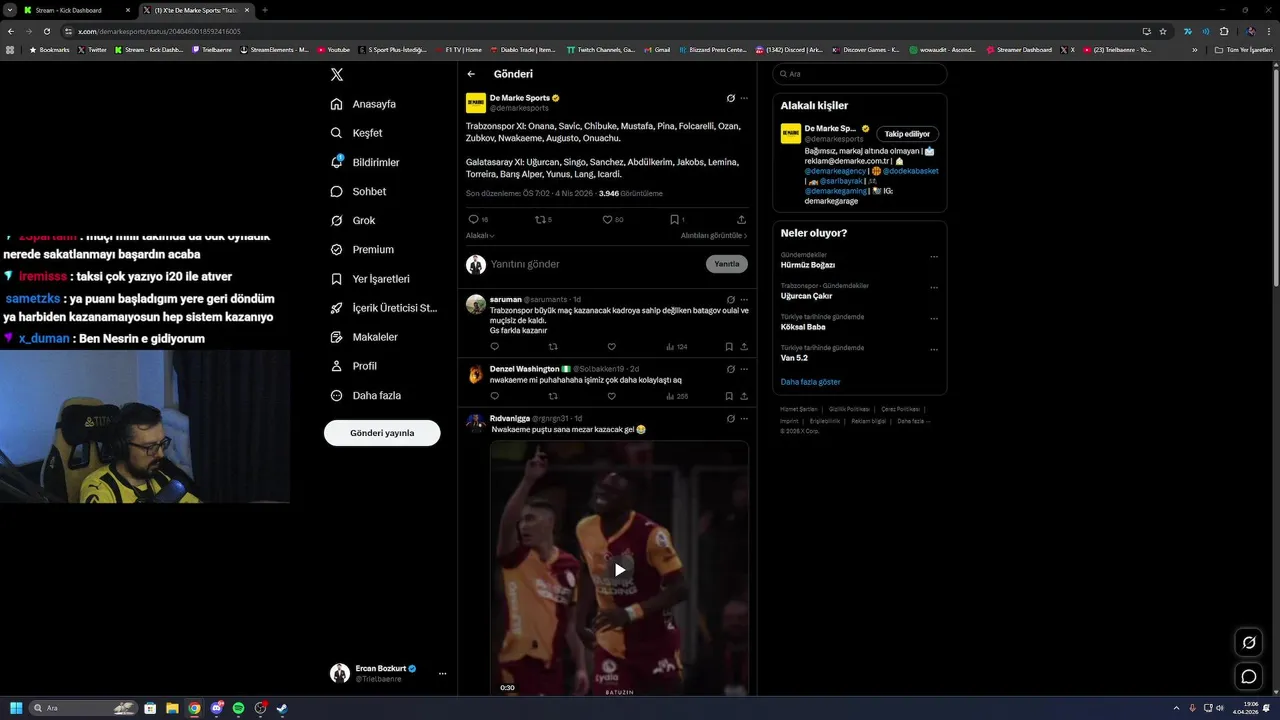Screen dimensions: 1280x720
Task: Click Daha fazla göster link
Action: pyautogui.click(x=810, y=382)
